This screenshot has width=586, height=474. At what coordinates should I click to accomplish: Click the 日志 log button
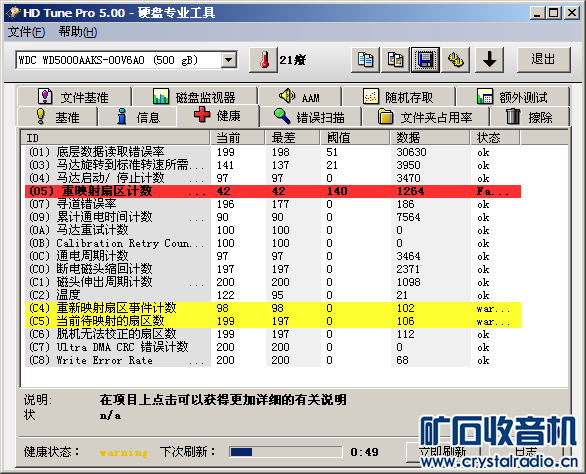(x=525, y=452)
